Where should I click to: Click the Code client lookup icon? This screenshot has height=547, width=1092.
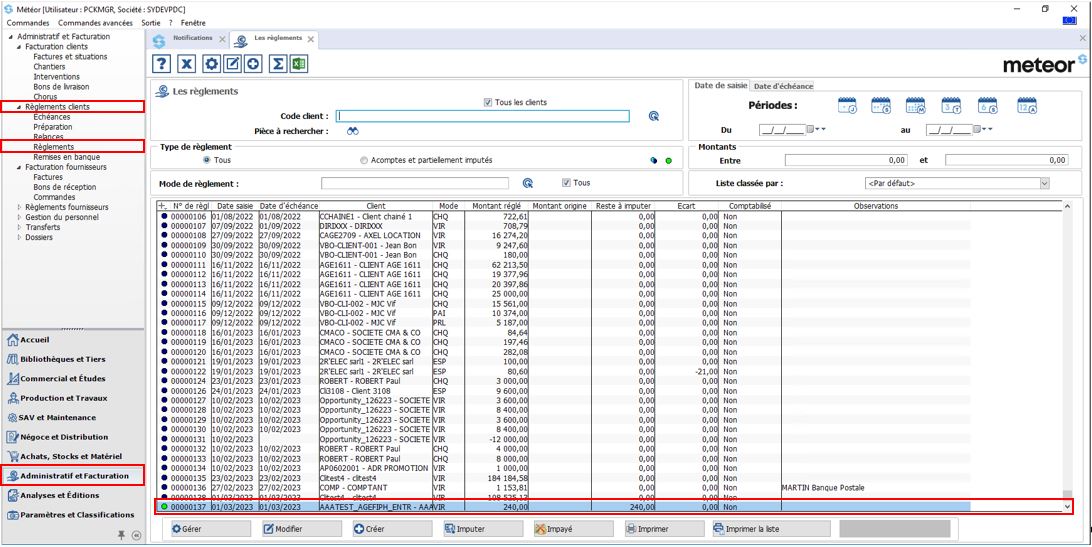coord(653,116)
